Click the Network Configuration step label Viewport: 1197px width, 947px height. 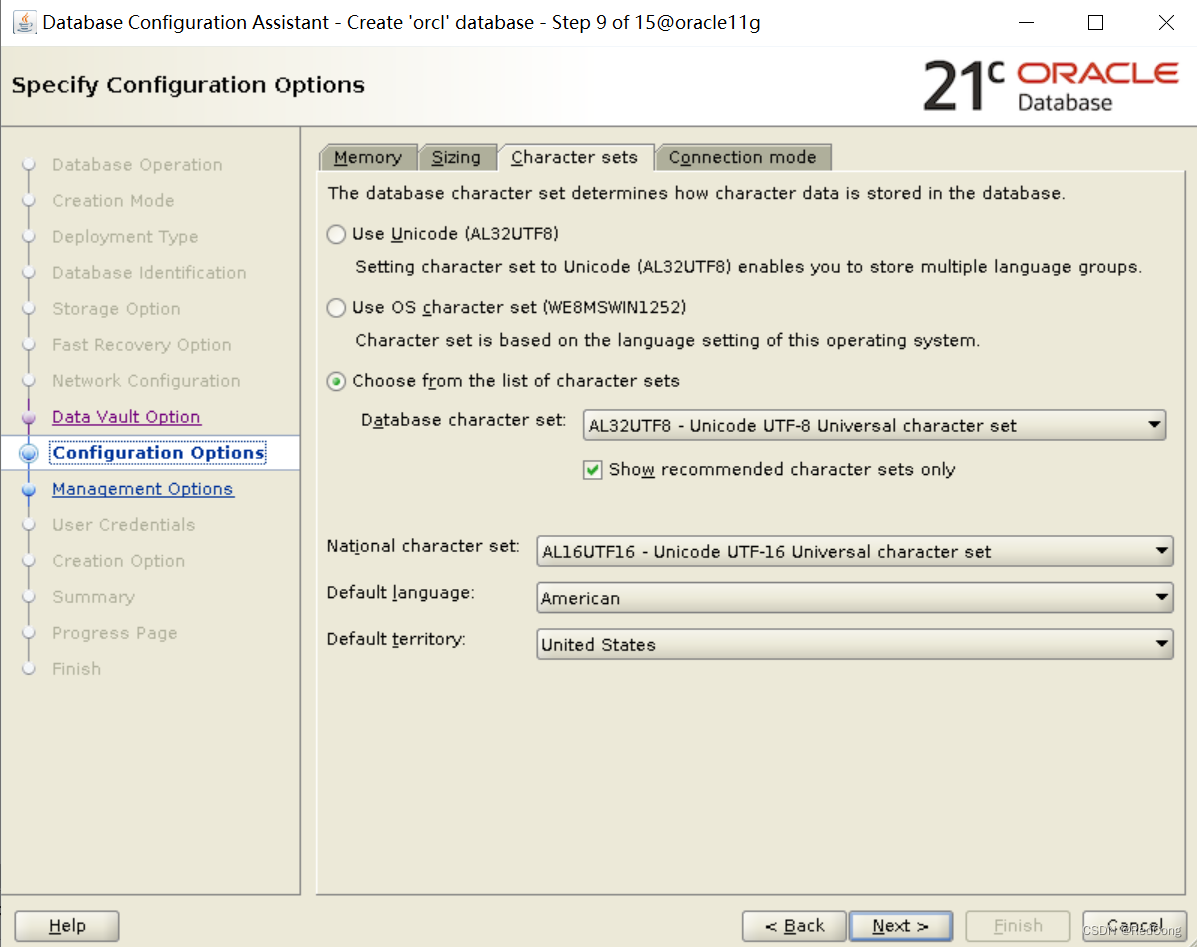[147, 380]
